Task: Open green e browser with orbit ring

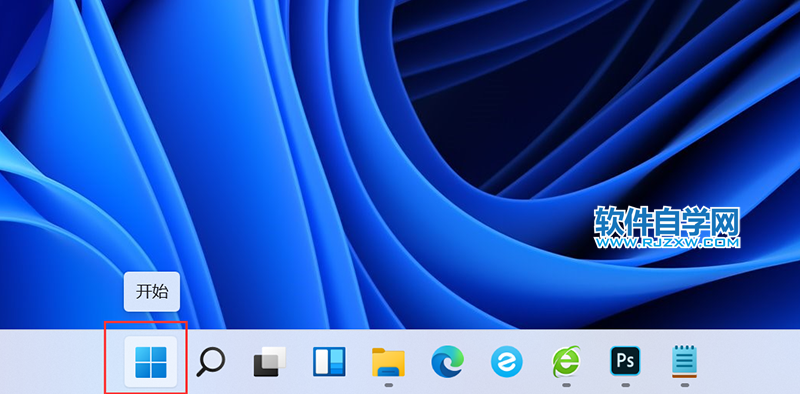Action: pos(566,361)
